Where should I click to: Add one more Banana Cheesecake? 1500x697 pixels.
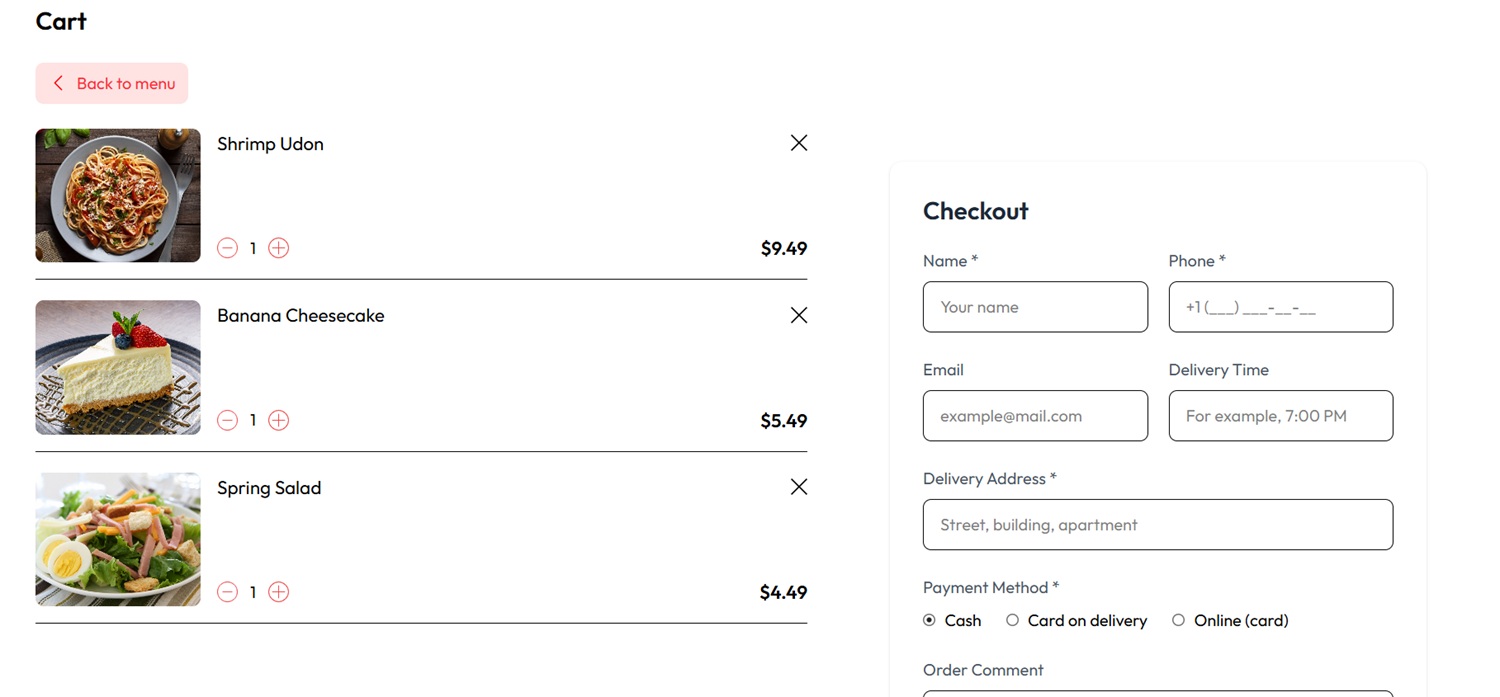click(279, 420)
